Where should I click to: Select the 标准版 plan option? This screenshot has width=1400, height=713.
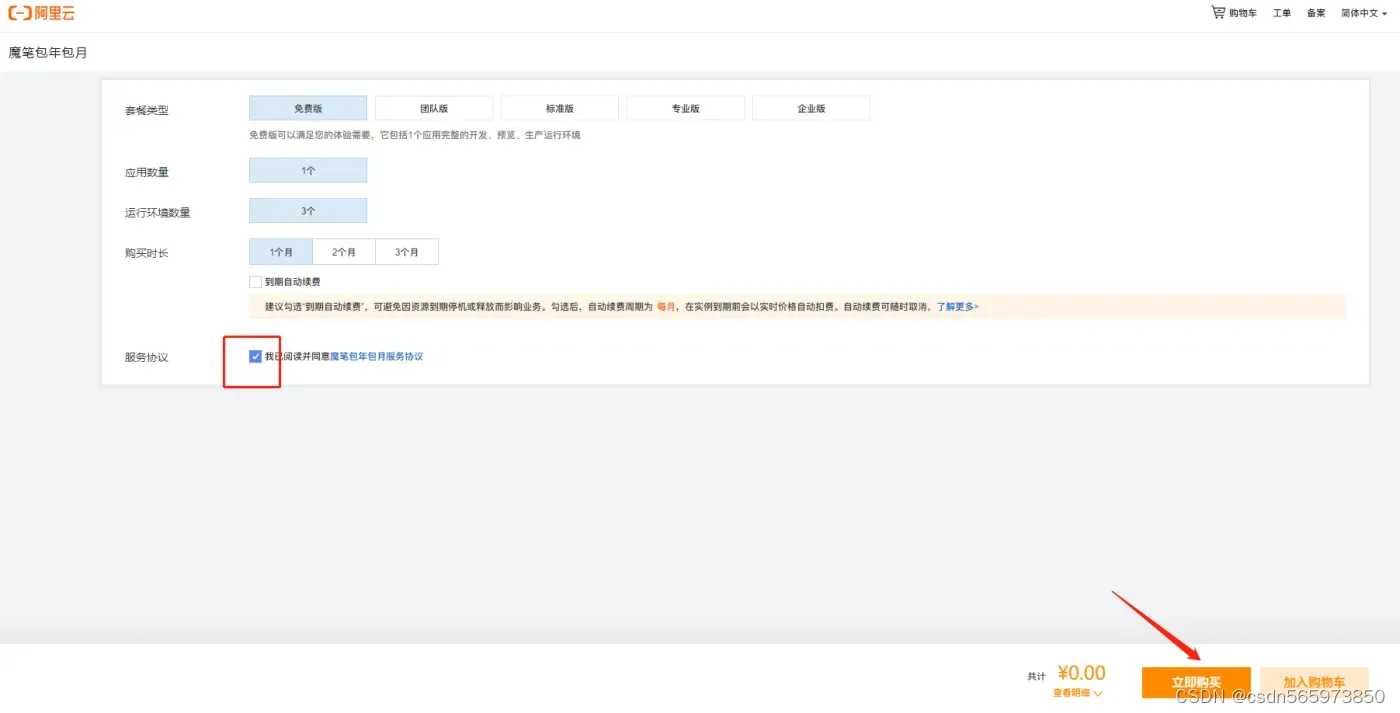pyautogui.click(x=559, y=108)
